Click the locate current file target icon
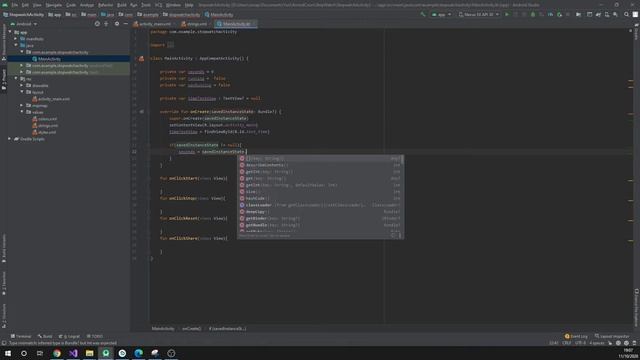The width and height of the screenshot is (640, 360). click(x=97, y=24)
